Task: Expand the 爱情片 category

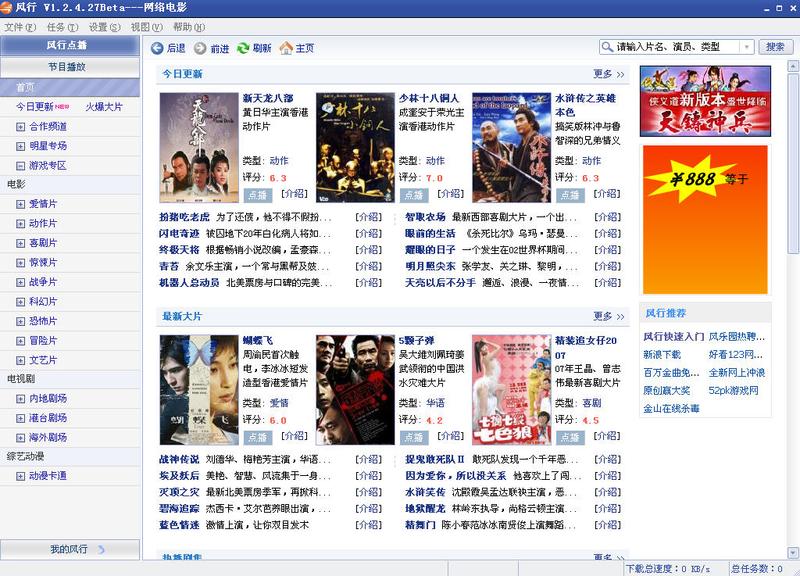Action: pyautogui.click(x=20, y=204)
